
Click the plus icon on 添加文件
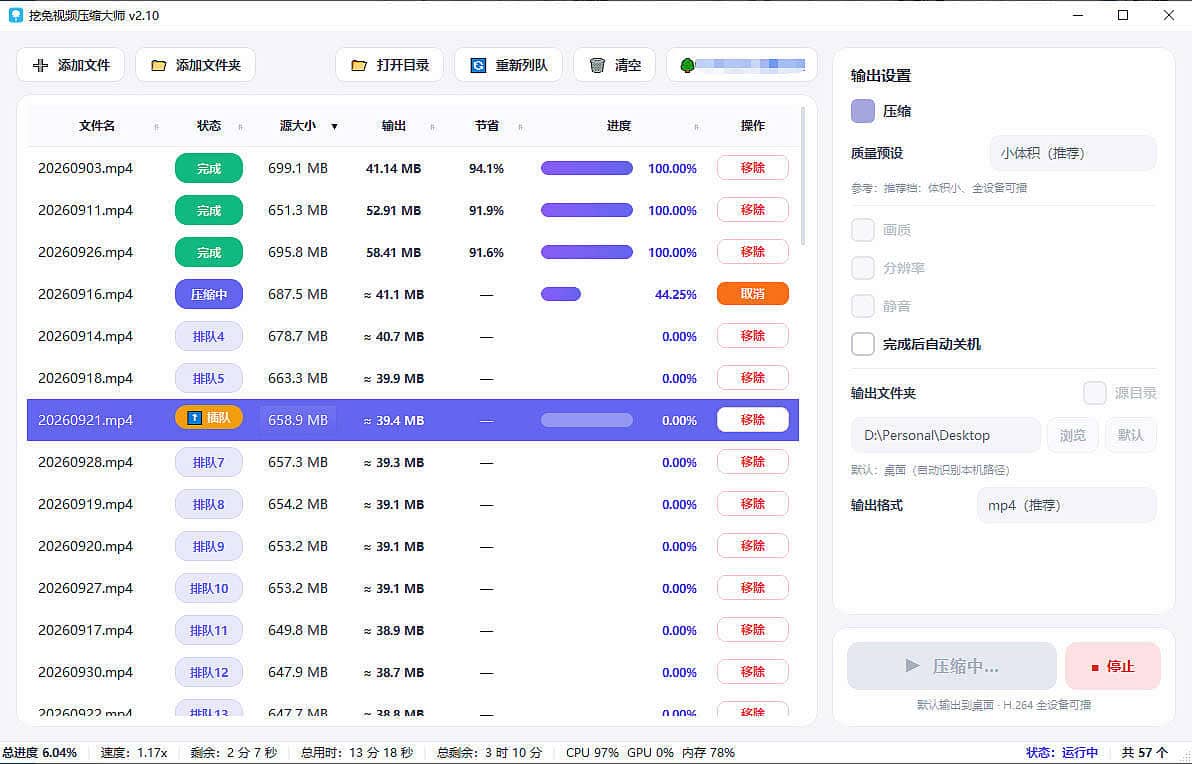[x=40, y=65]
